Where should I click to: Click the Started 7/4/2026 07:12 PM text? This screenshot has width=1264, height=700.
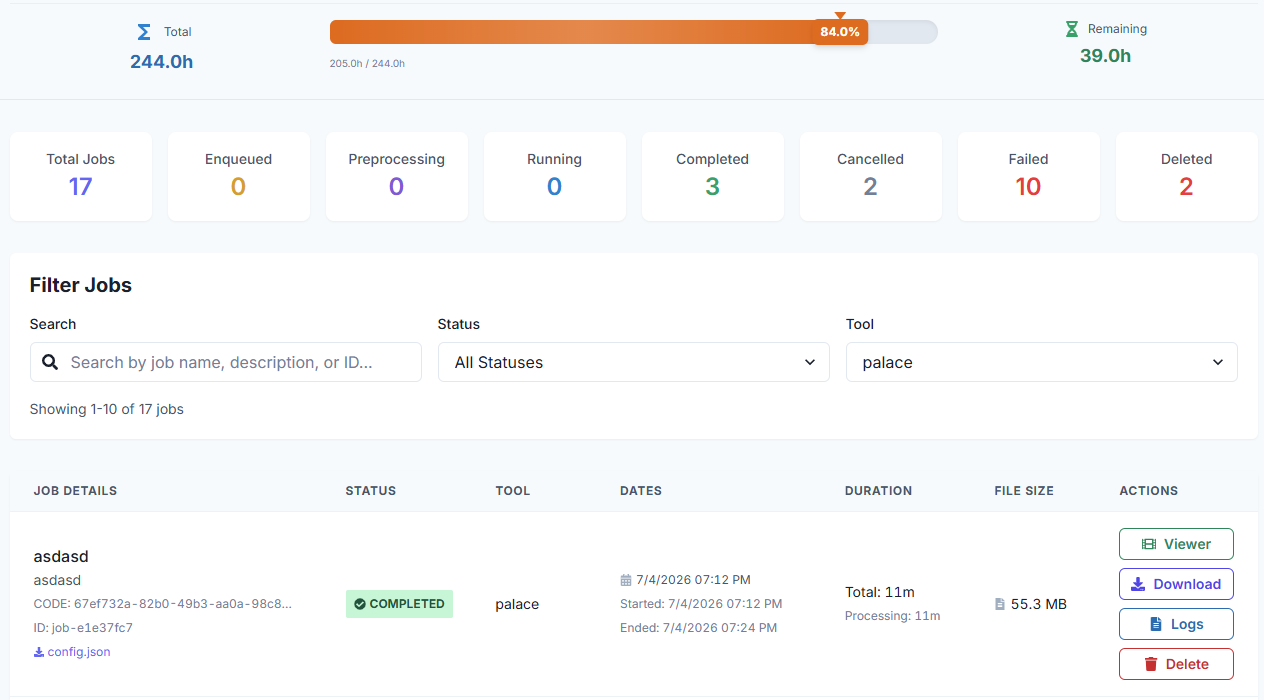701,604
